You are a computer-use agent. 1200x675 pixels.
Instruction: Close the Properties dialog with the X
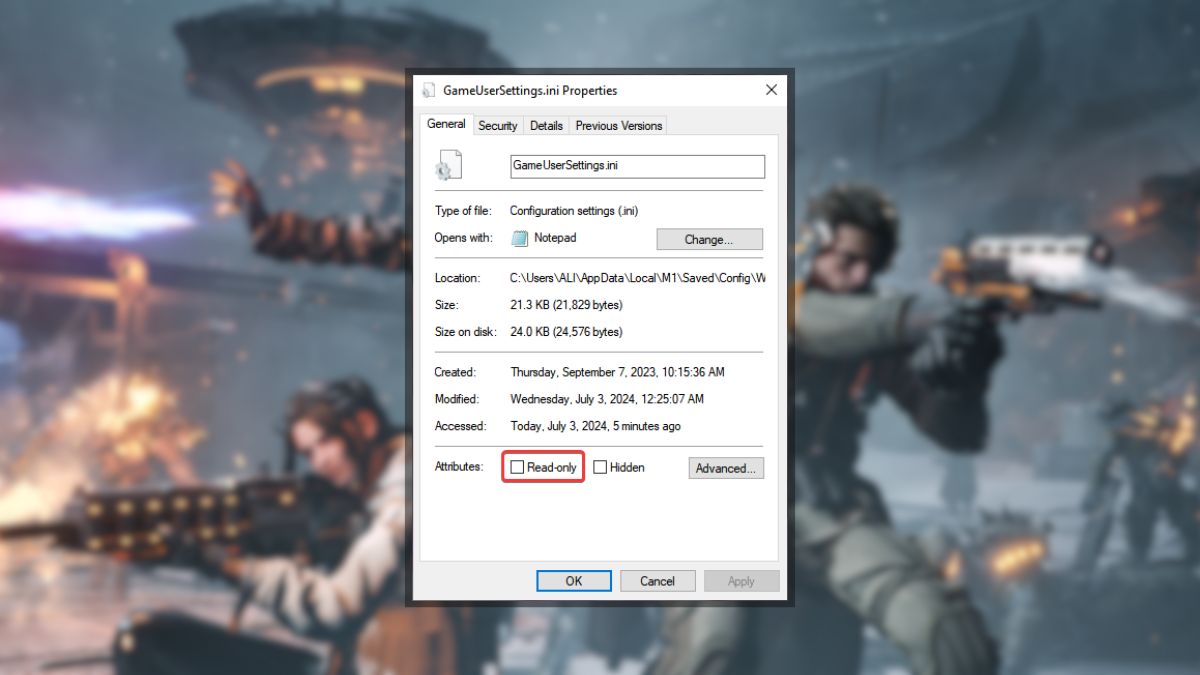pos(770,89)
